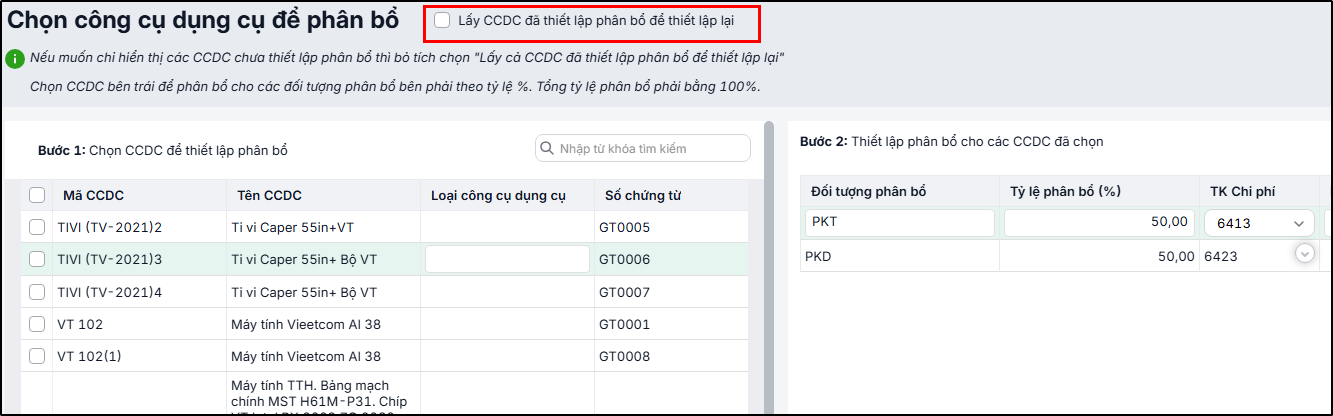This screenshot has width=1333, height=416.
Task: Tick the checkbox for TIVI (TV-2021)4
Action: tap(37, 292)
